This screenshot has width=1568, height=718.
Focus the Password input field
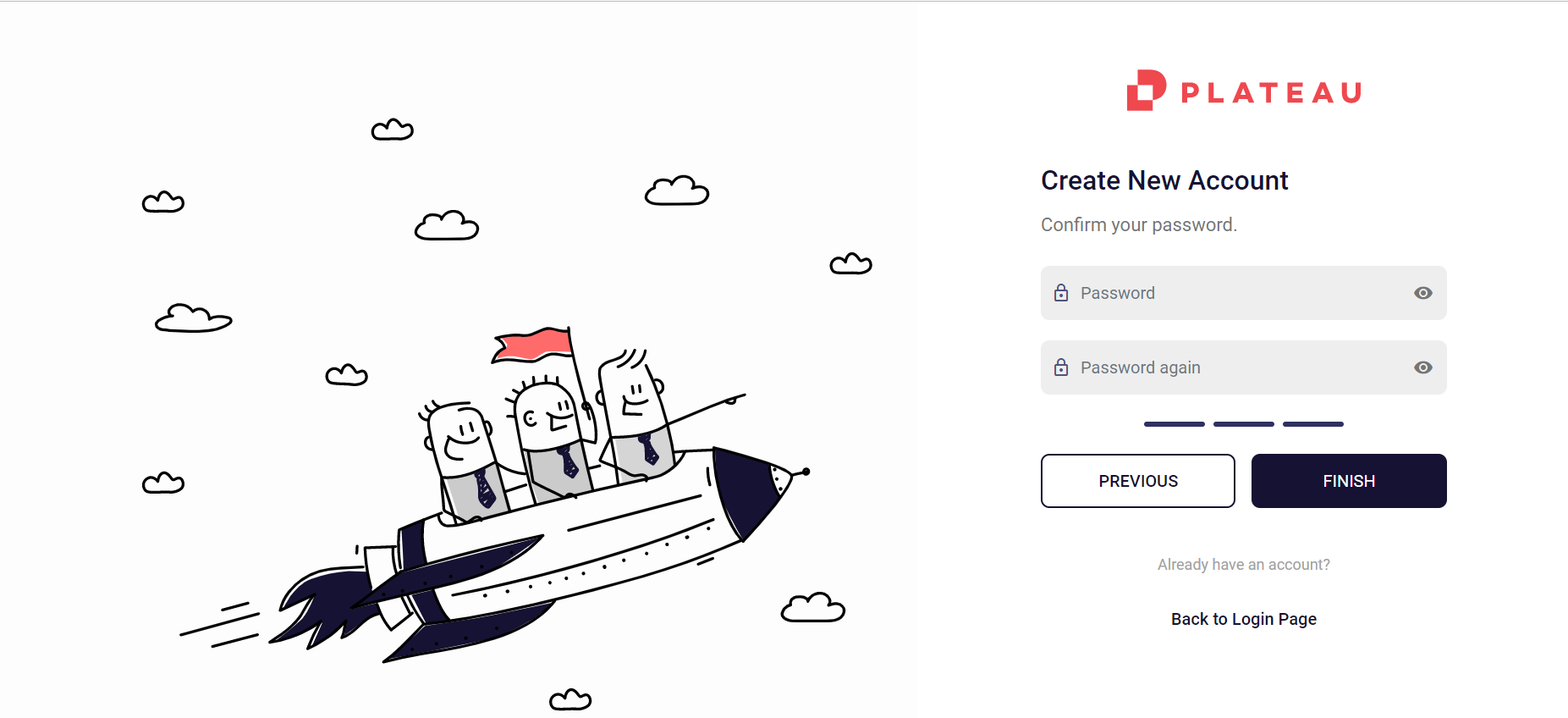[1243, 293]
